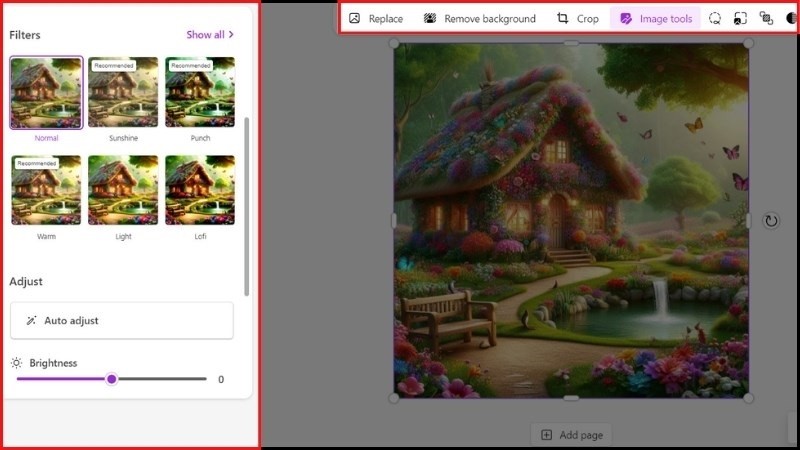800x450 pixels.
Task: Click the layer arrange icon in toolbar
Action: 766,18
